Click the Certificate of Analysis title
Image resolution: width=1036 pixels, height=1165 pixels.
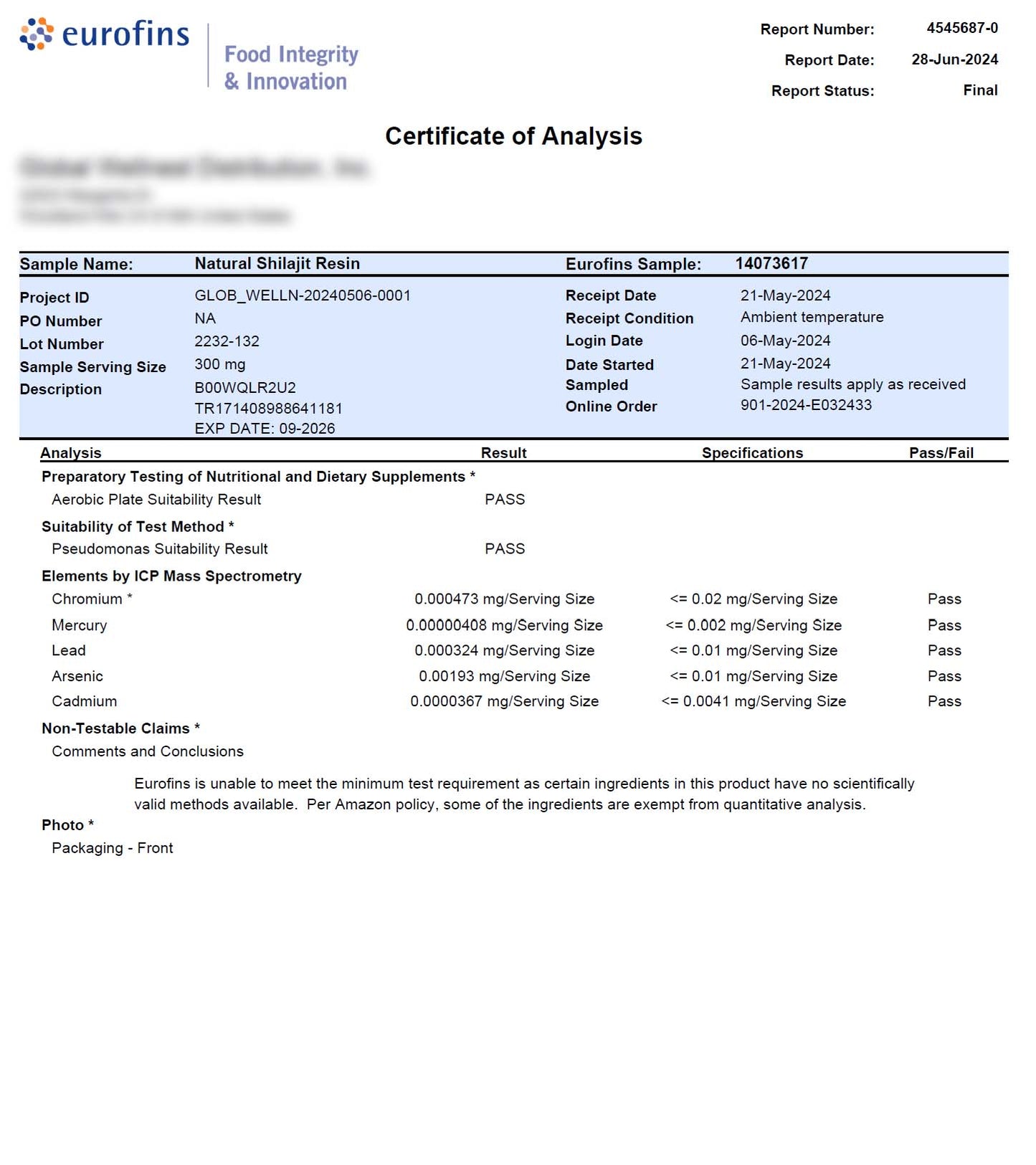point(513,136)
